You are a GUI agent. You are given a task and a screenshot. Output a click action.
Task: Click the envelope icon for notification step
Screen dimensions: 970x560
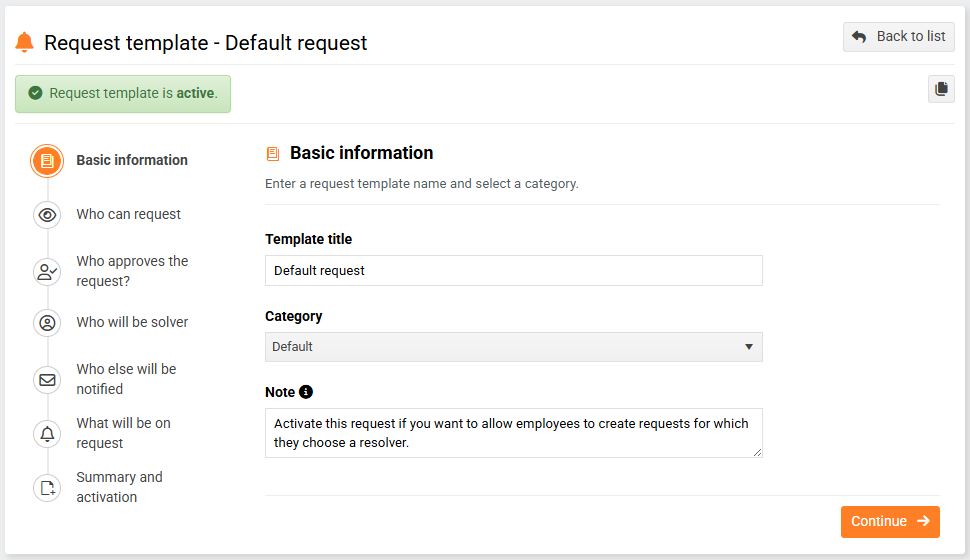[x=47, y=380]
